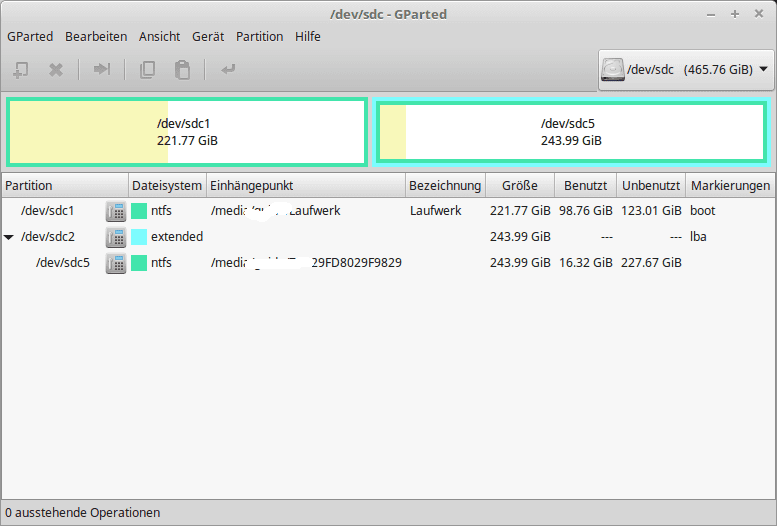Click the '98.76 GiB' used value
This screenshot has width=777, height=526.
pos(586,211)
